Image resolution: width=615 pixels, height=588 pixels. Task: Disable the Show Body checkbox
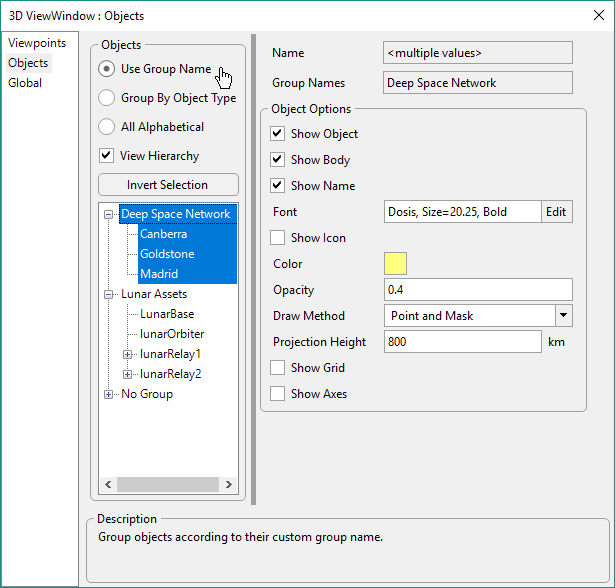pos(277,160)
